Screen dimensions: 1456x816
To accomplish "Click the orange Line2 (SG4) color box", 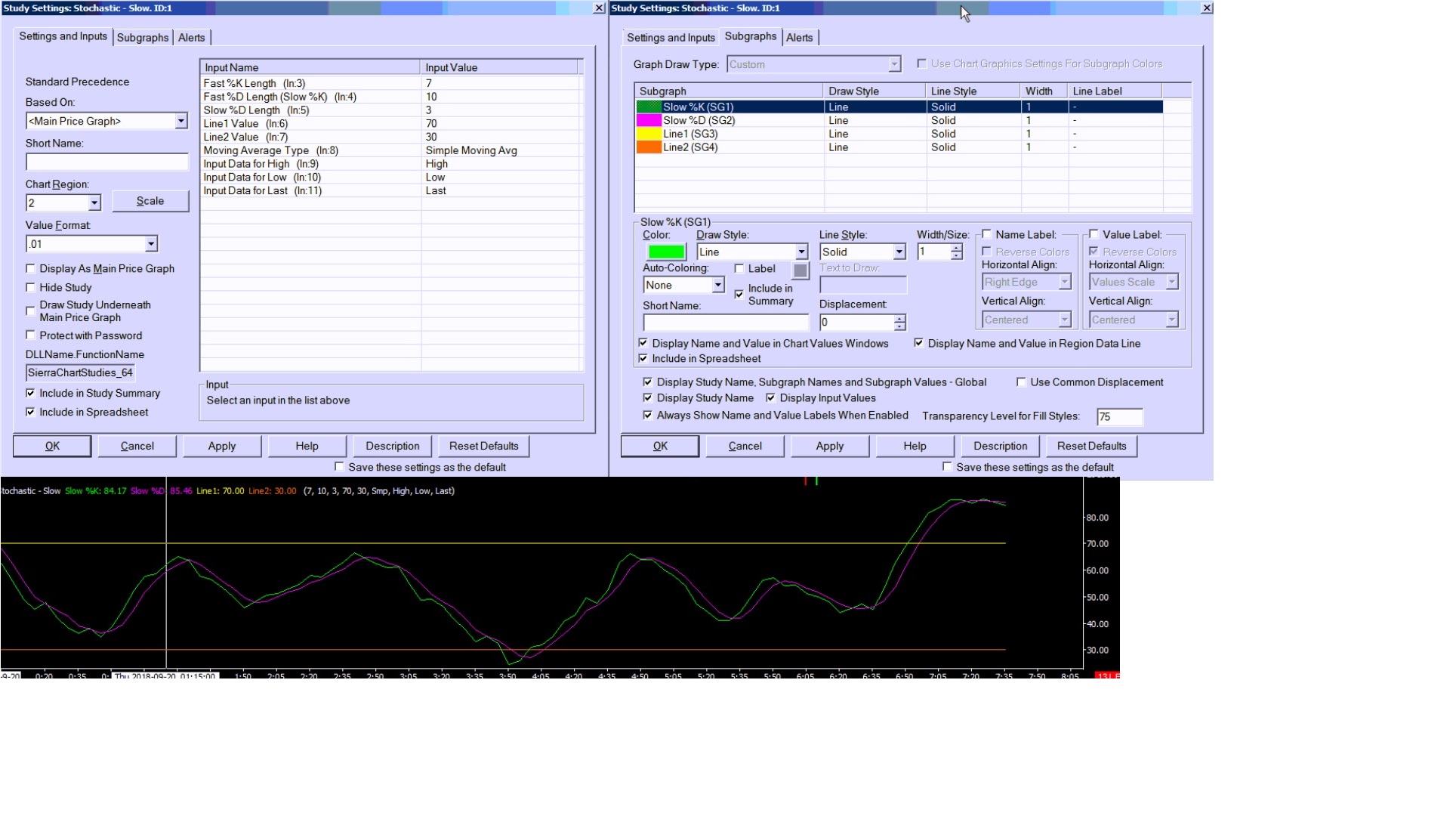I will click(649, 148).
